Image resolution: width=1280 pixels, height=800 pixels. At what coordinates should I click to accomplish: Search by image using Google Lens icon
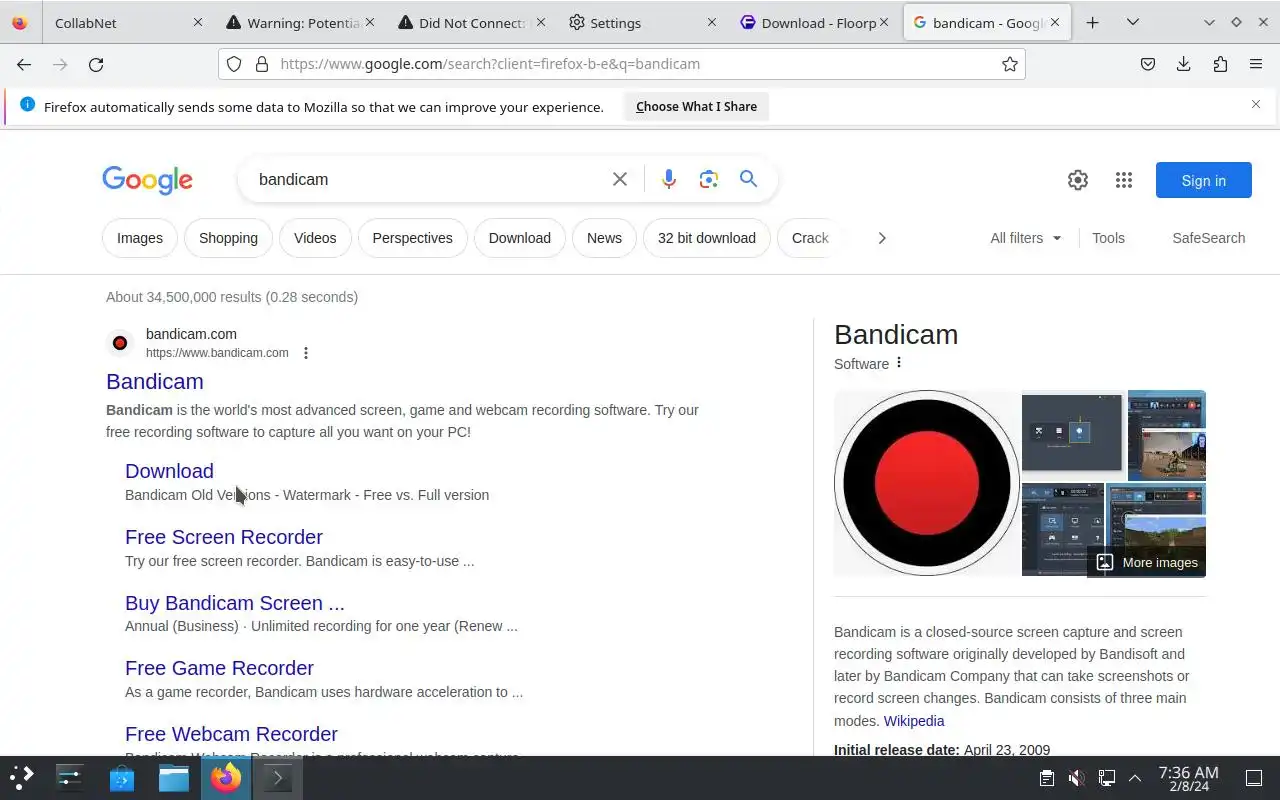[709, 179]
